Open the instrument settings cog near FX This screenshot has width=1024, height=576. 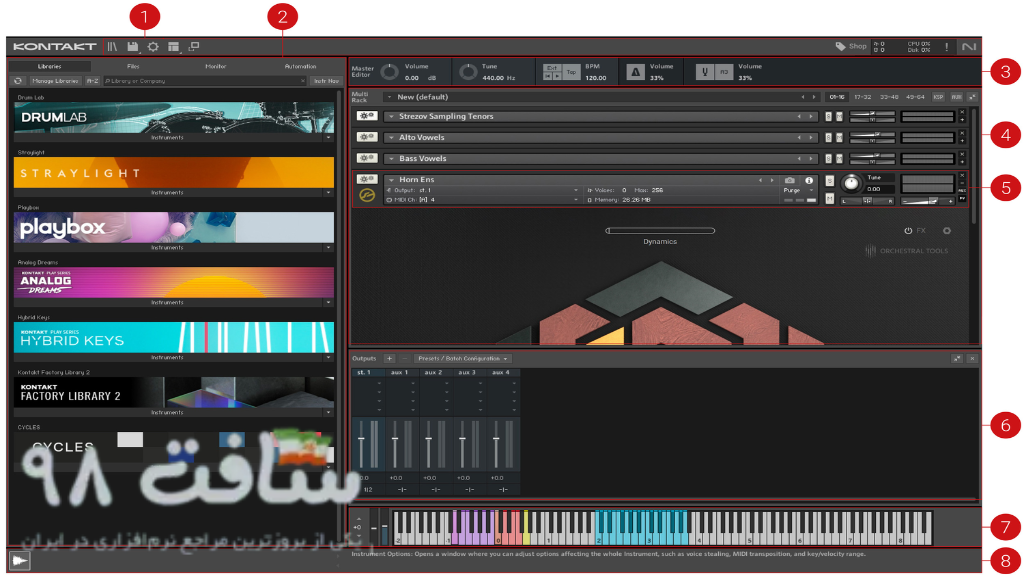tap(947, 231)
